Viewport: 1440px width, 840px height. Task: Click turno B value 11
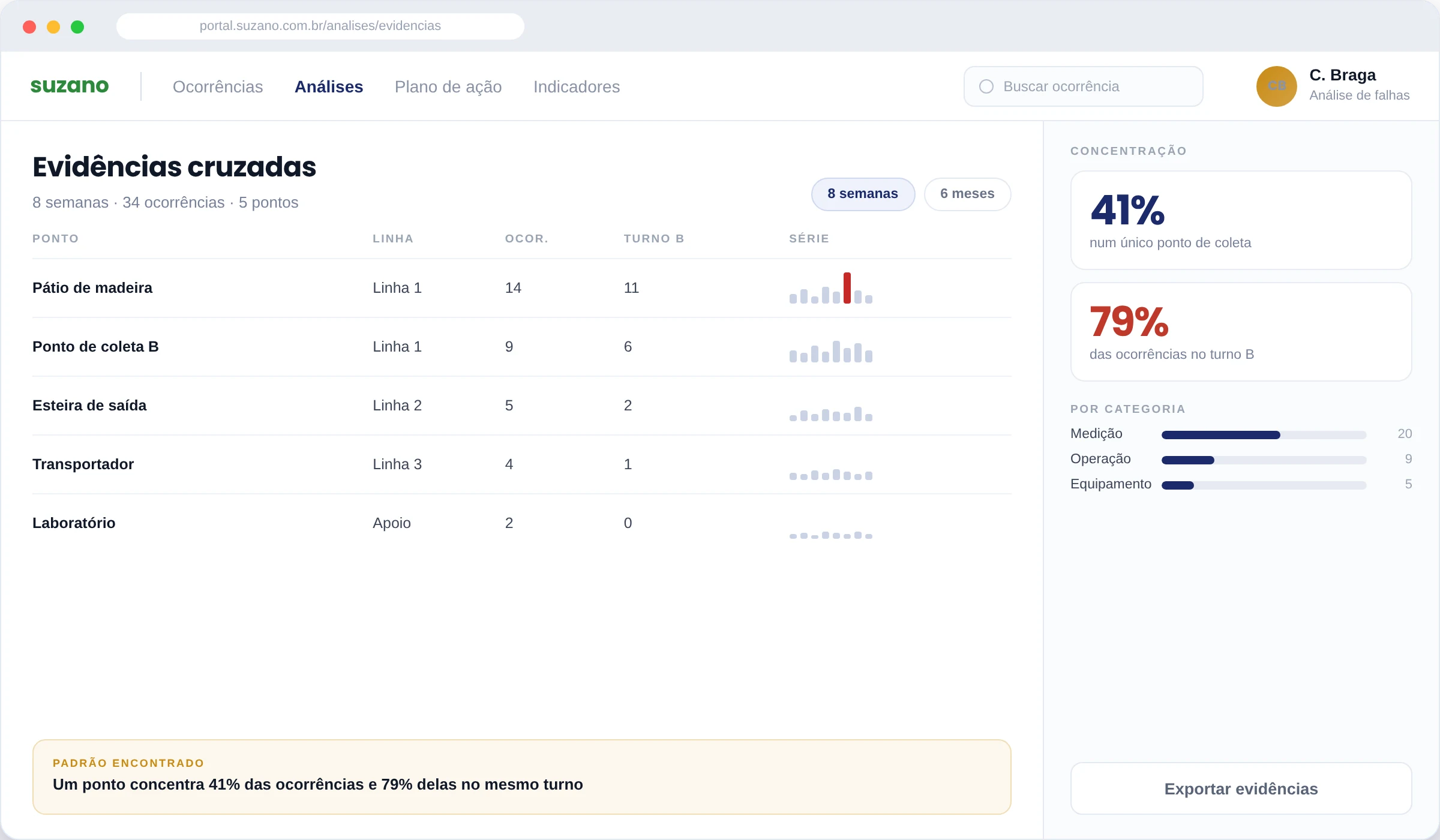click(631, 288)
